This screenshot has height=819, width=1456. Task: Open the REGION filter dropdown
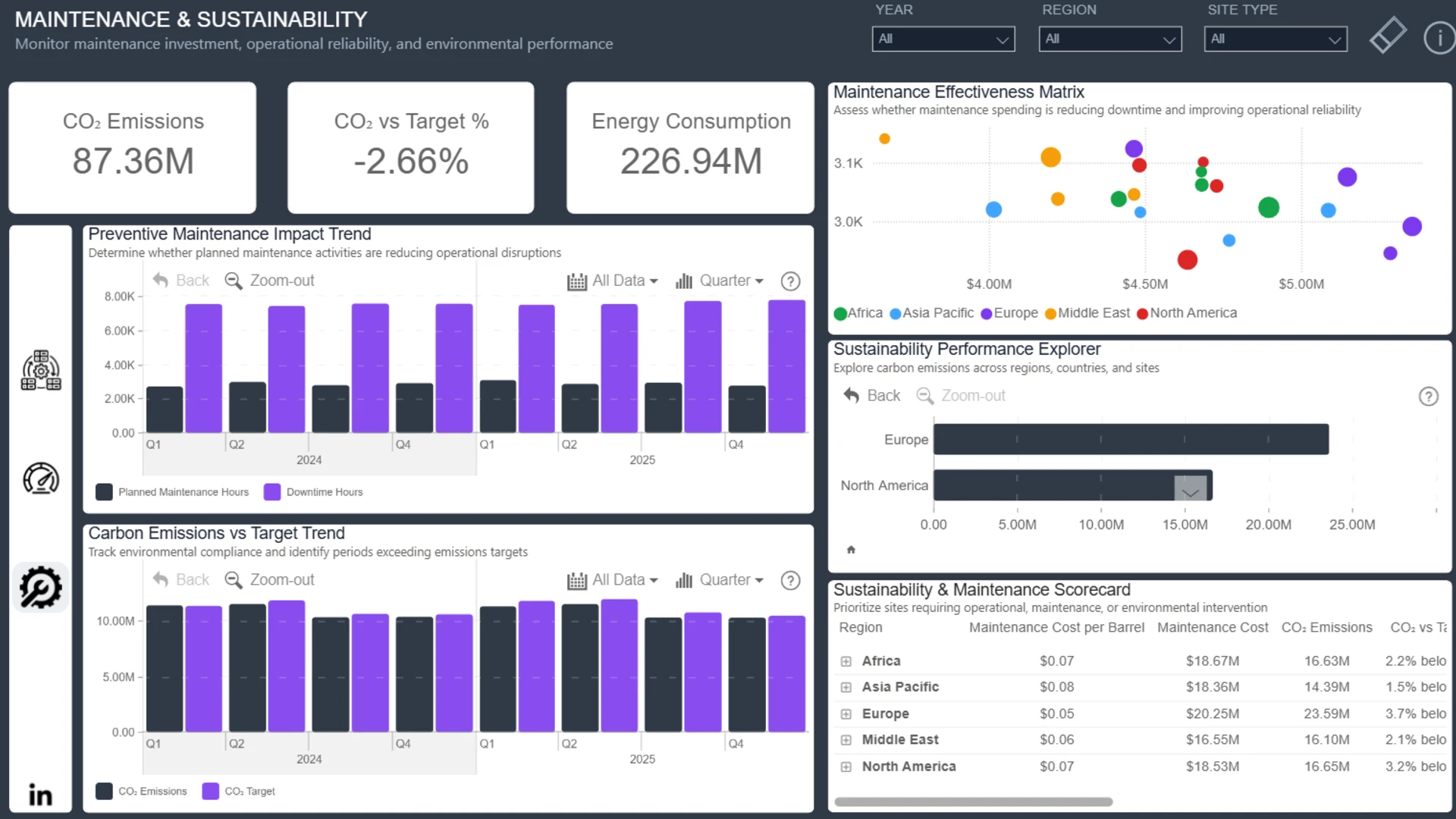coord(1109,39)
